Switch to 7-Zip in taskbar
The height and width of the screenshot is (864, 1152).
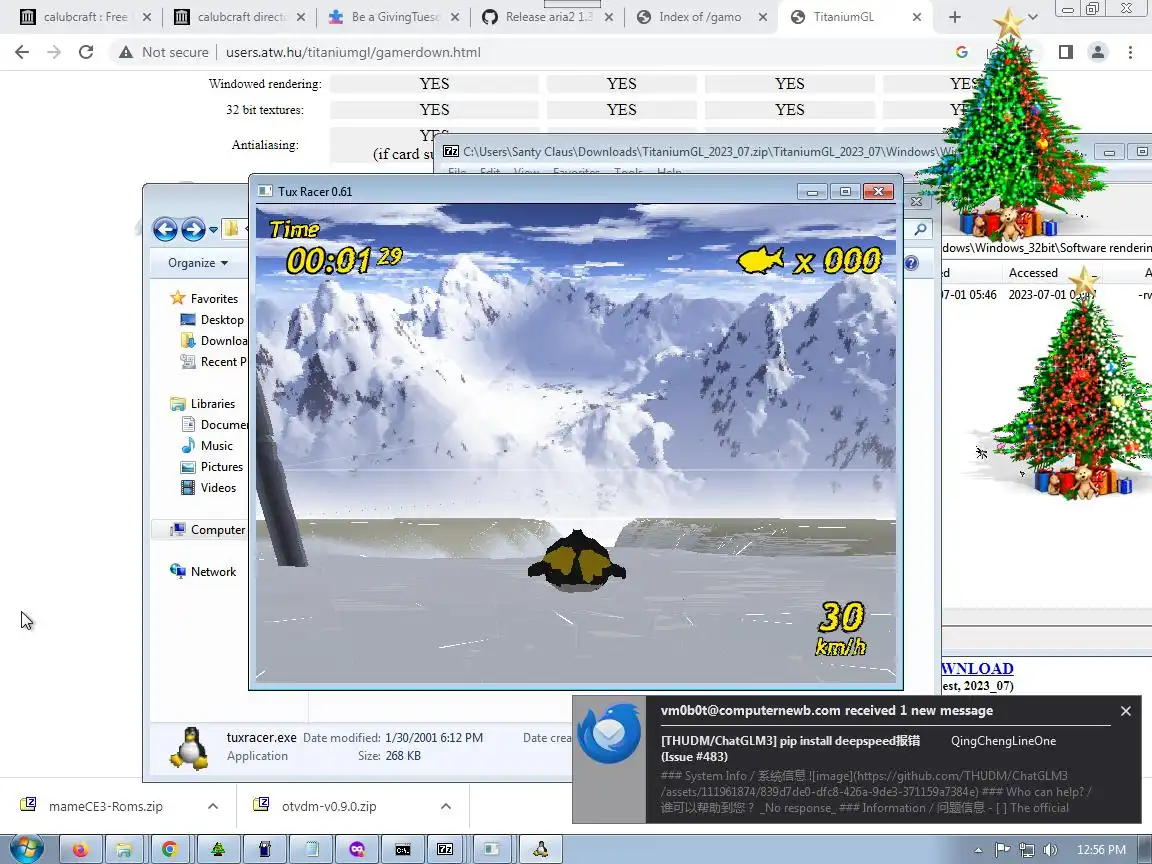pyautogui.click(x=445, y=850)
